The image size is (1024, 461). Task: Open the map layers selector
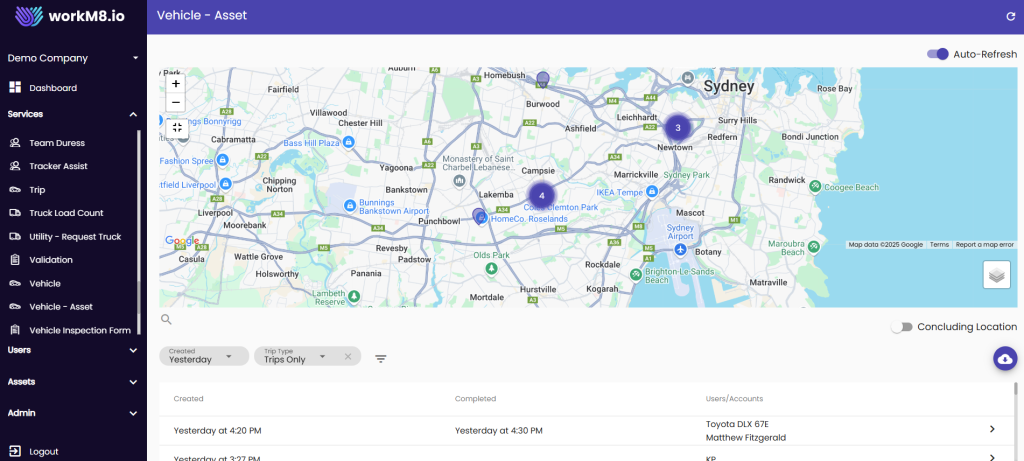point(996,274)
